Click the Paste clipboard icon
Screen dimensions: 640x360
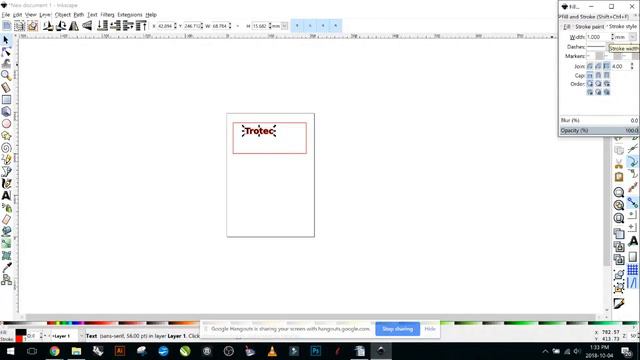coord(619,177)
